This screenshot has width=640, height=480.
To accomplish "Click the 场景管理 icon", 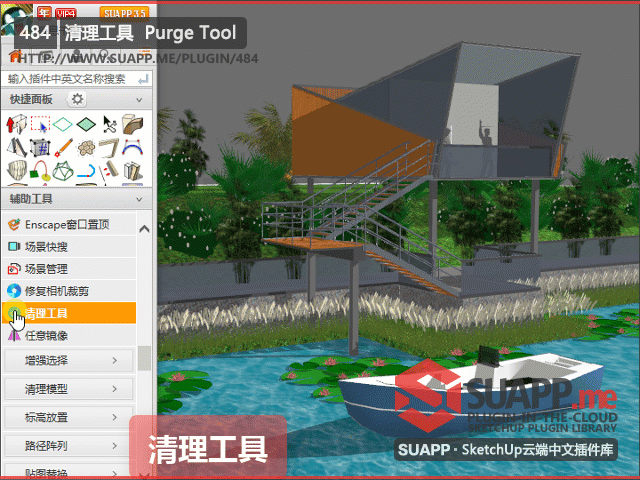I will click(14, 269).
